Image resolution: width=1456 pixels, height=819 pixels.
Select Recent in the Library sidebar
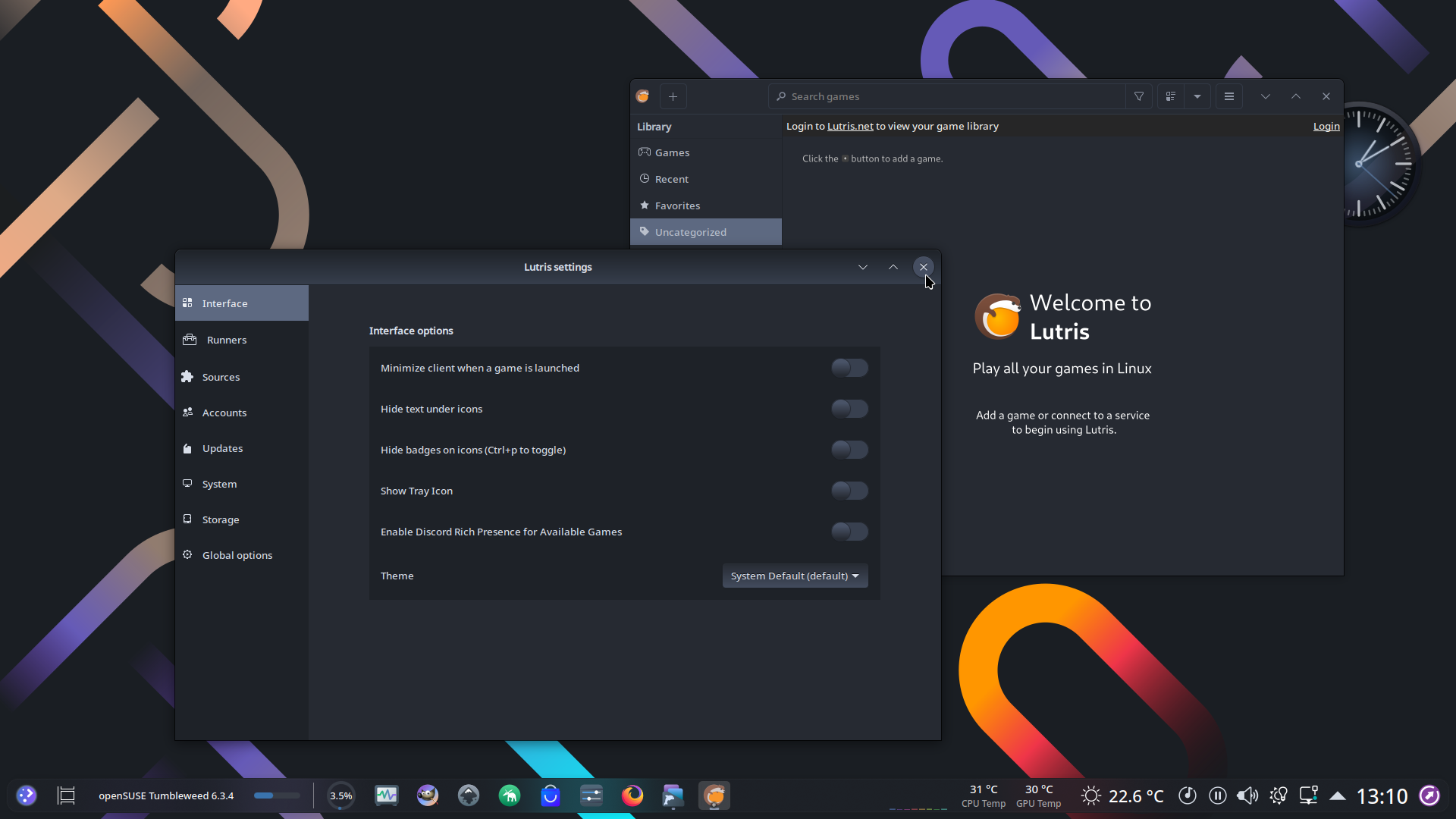tap(706, 179)
